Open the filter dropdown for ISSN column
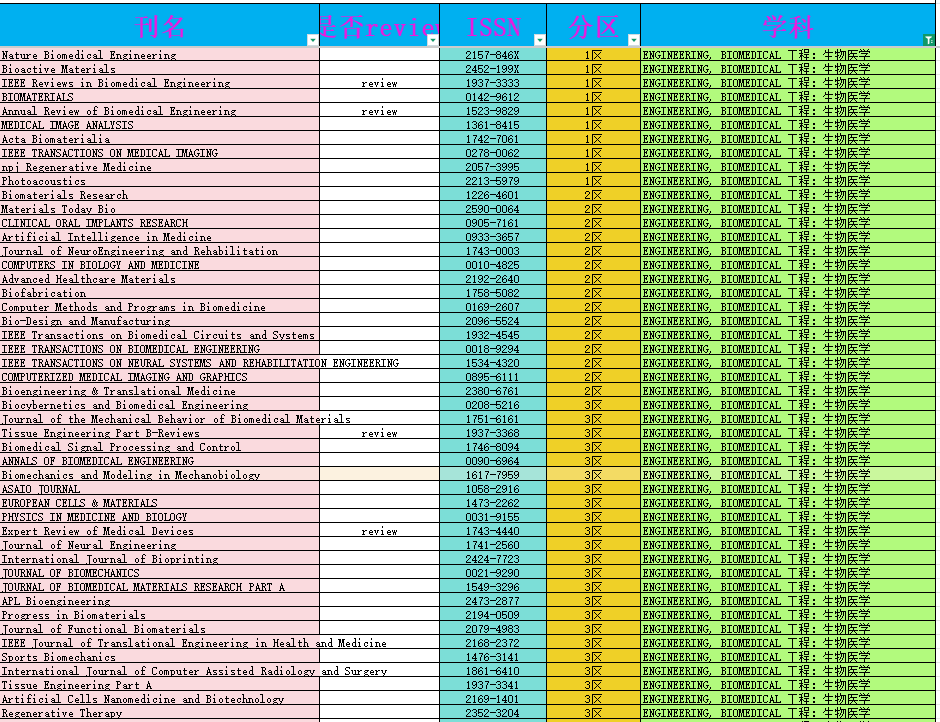940x722 pixels. click(x=540, y=40)
